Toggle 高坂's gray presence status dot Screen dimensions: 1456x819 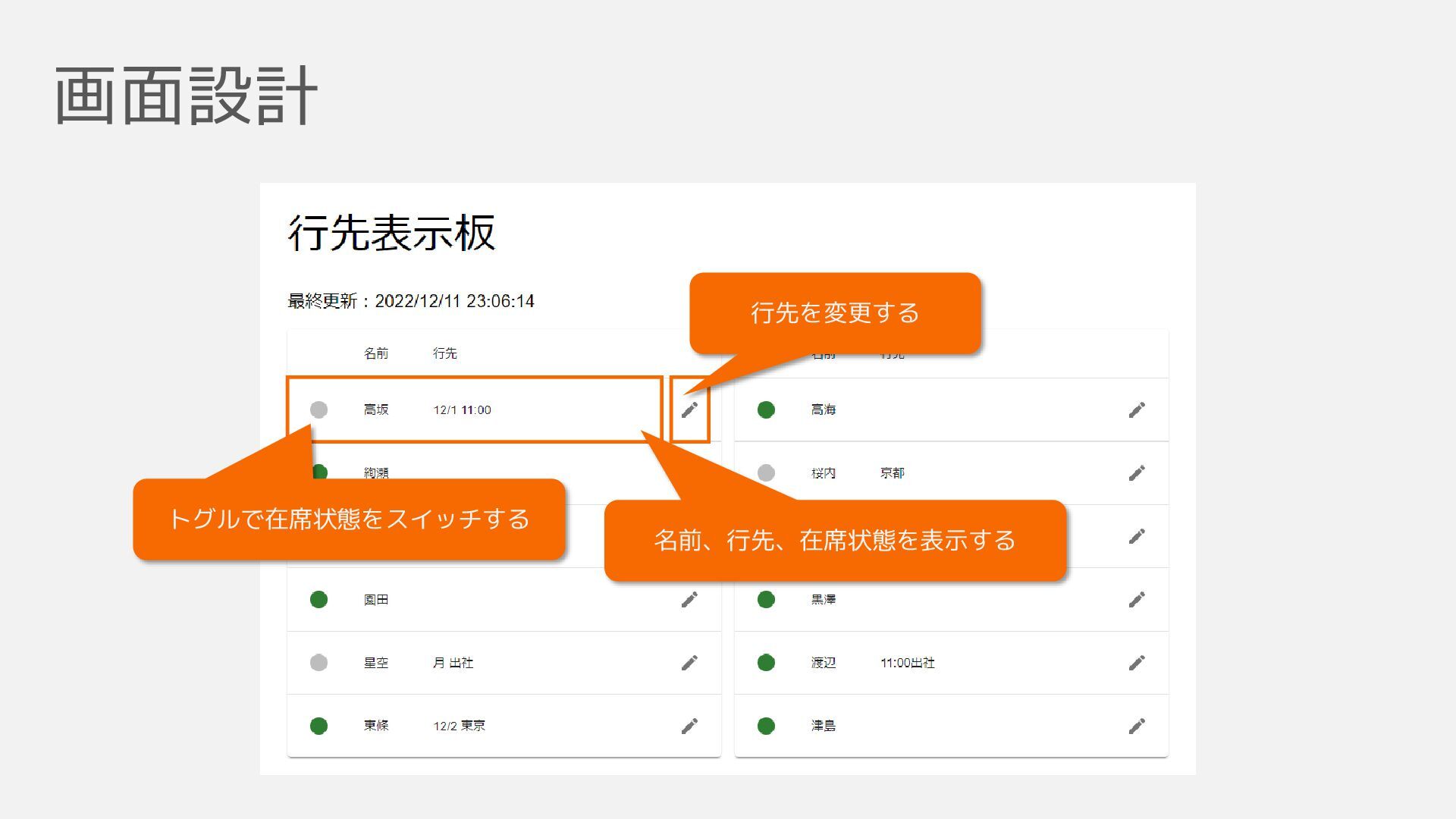(x=318, y=409)
